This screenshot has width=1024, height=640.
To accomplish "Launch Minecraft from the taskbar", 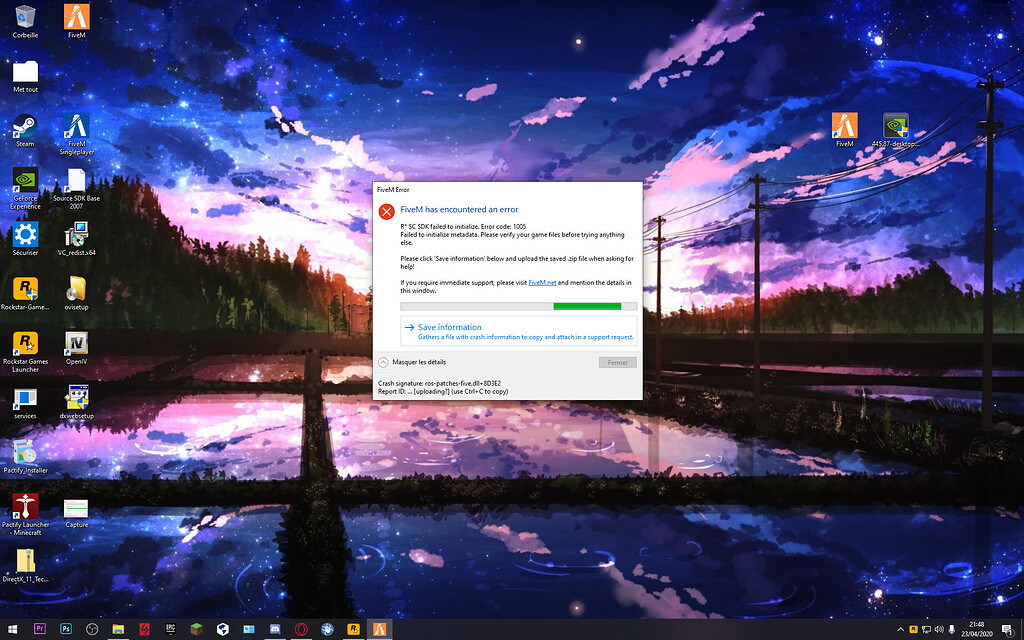I will tap(196, 629).
